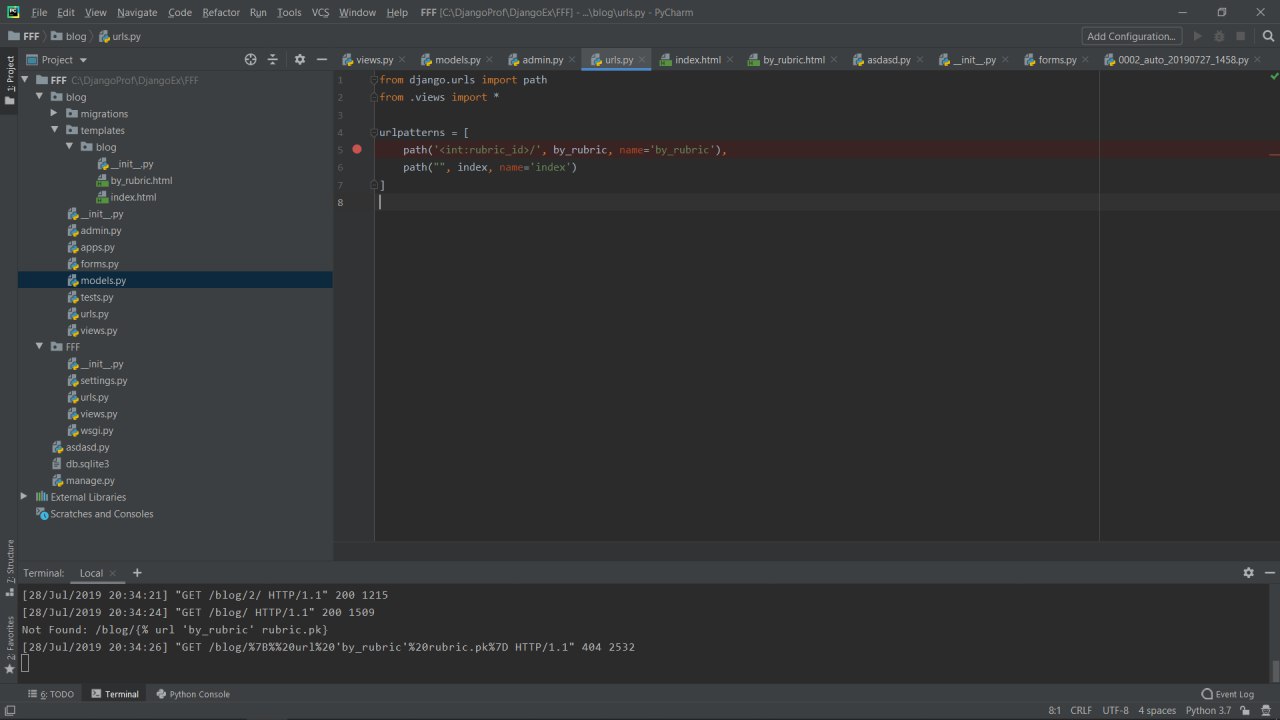The height and width of the screenshot is (720, 1280).
Task: Open the Navigate menu
Action: click(136, 12)
